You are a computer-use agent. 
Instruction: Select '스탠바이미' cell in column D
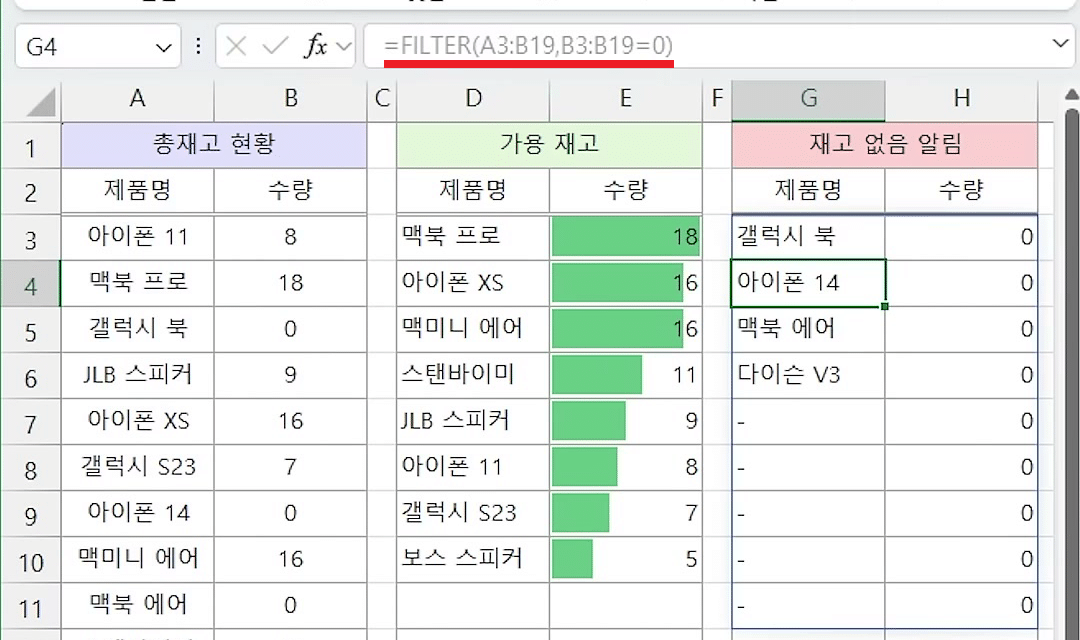(473, 375)
